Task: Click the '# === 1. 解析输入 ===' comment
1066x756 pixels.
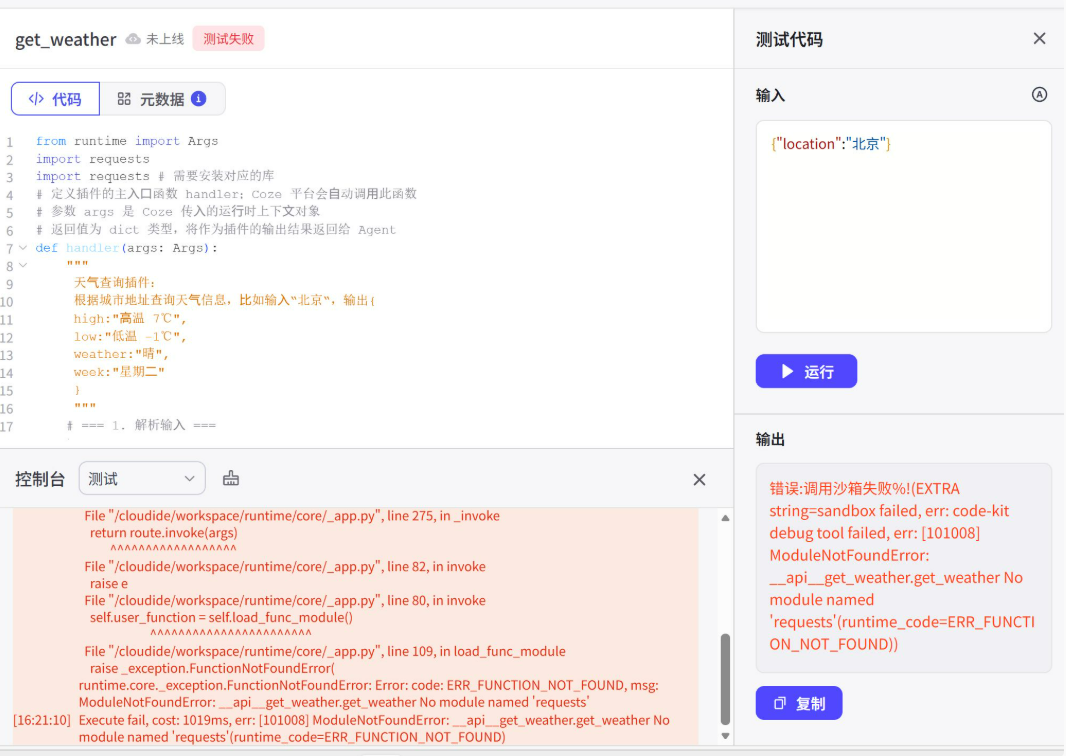Action: pyautogui.click(x=141, y=426)
